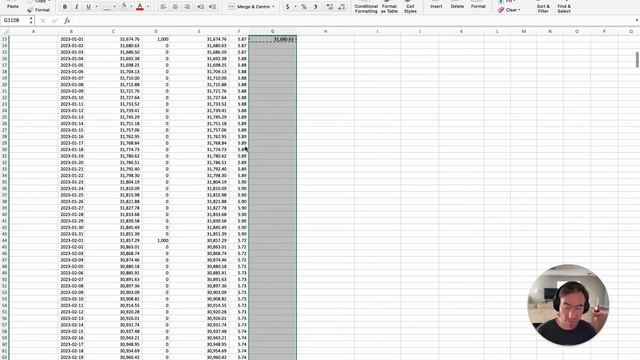Image resolution: width=640 pixels, height=360 pixels.
Task: Toggle bold formatting
Action: tap(64, 7)
